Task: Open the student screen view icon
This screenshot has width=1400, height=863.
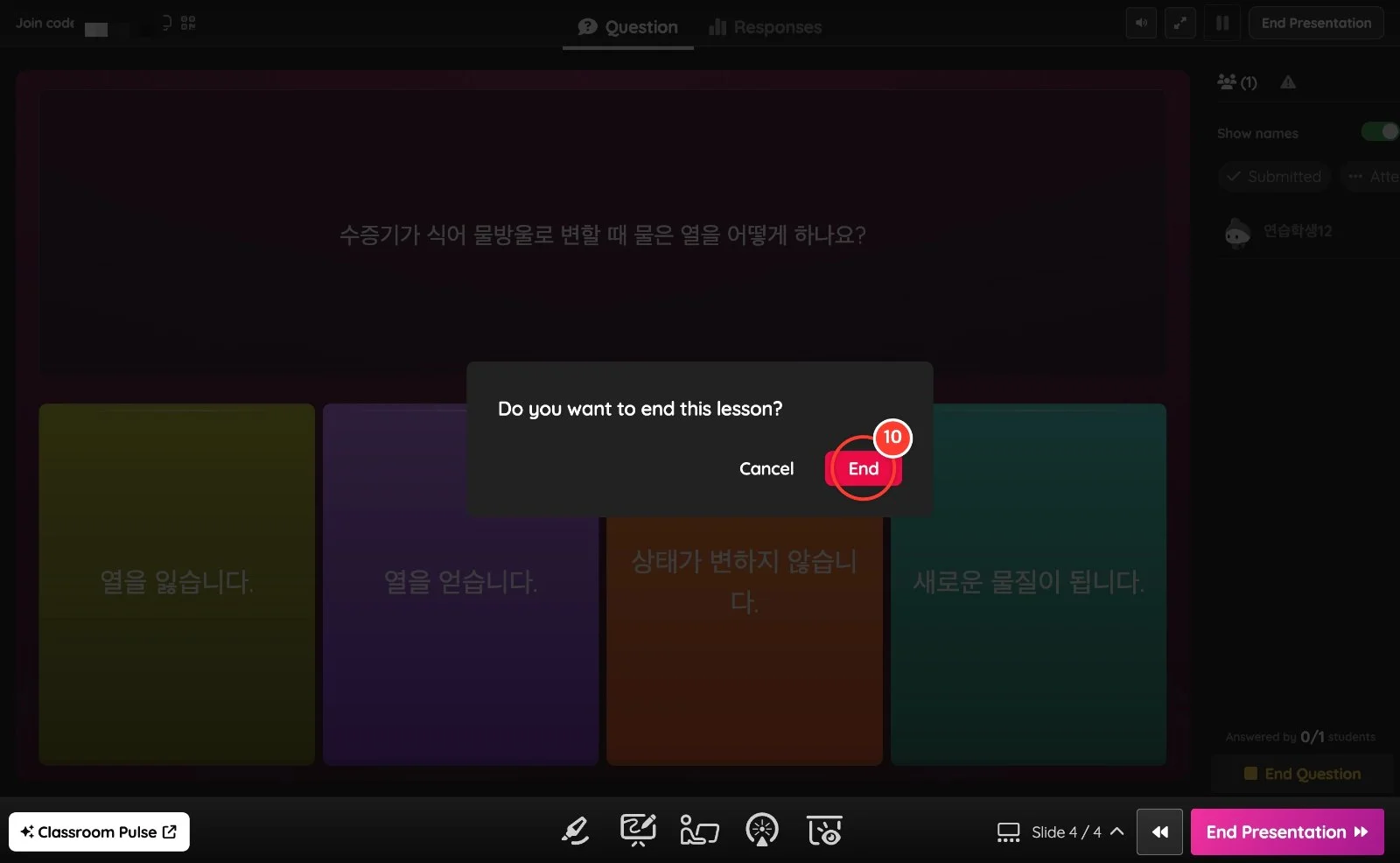Action: 699,831
